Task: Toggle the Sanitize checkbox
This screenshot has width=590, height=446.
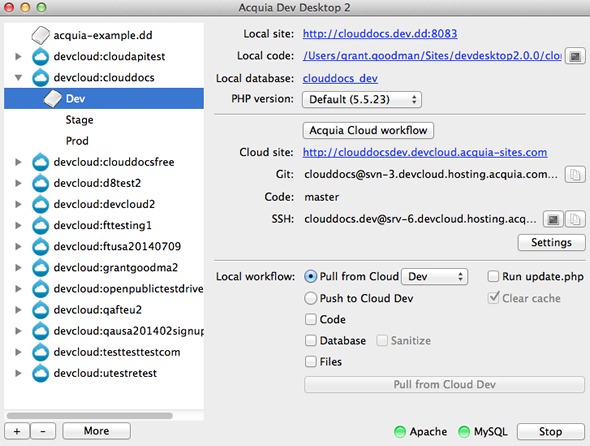Action: click(x=382, y=341)
